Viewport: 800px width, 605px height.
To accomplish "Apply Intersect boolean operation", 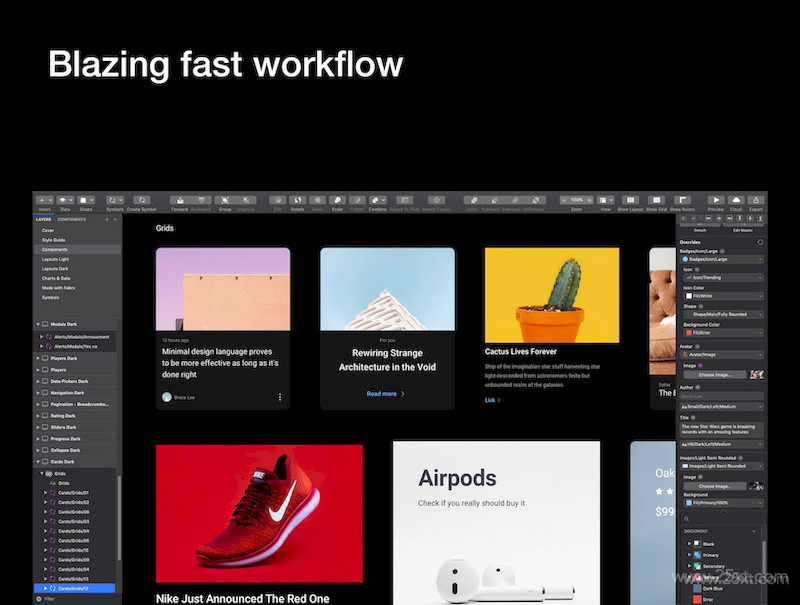I will (x=515, y=200).
